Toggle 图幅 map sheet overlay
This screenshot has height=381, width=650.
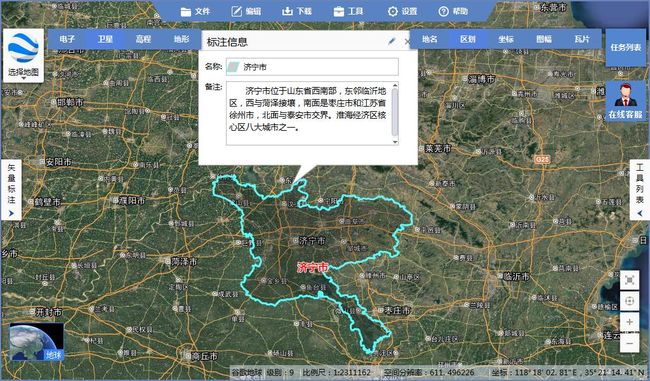(x=544, y=39)
